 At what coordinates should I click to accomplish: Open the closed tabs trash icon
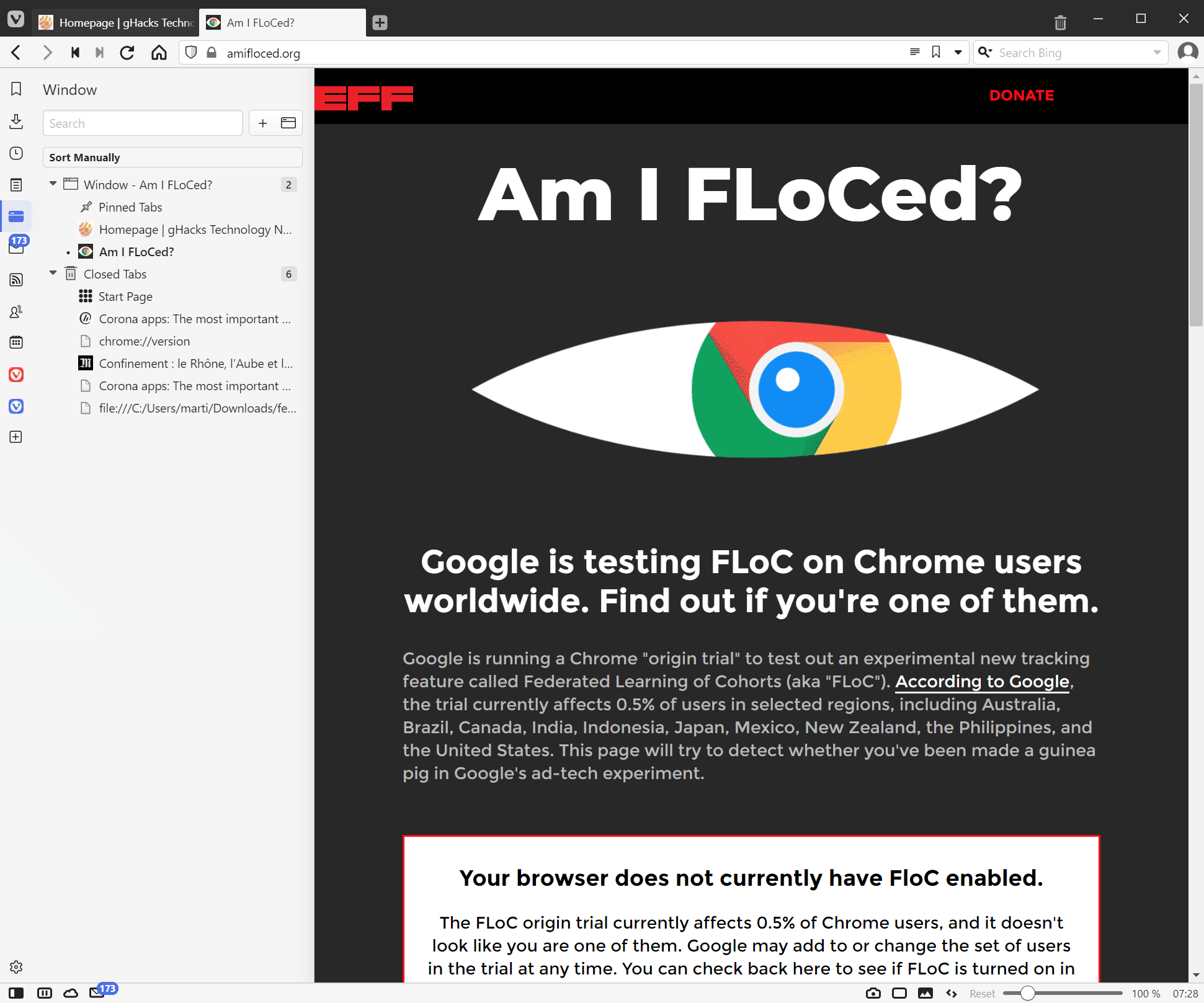pyautogui.click(x=1060, y=23)
